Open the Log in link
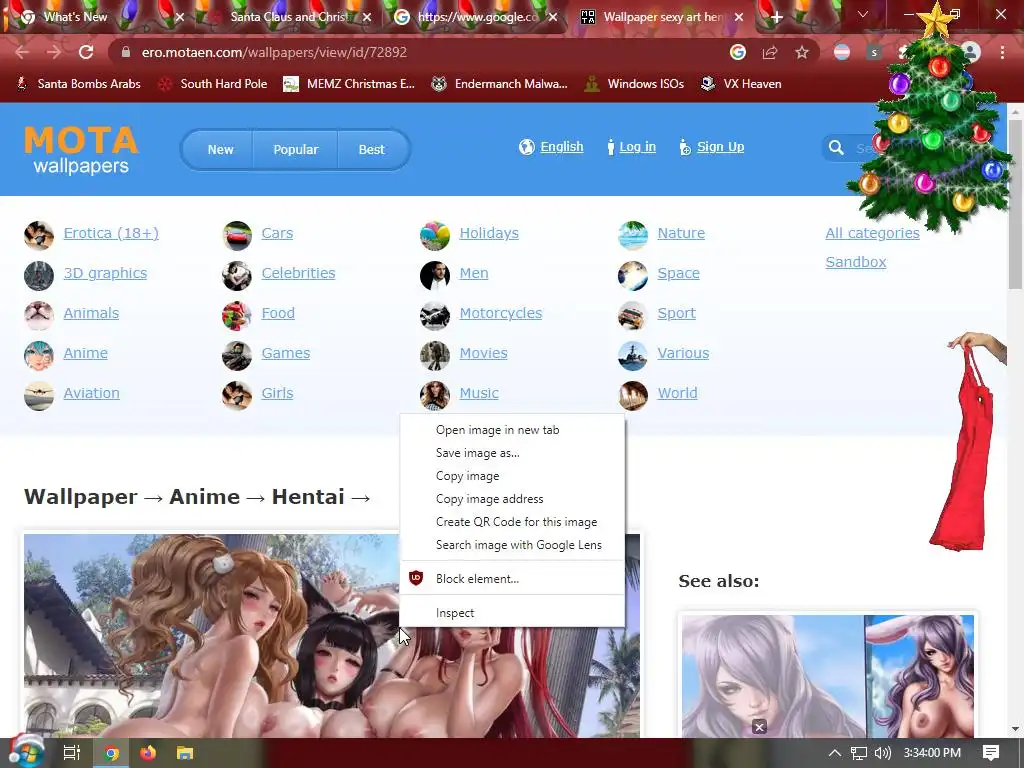Screen dimensions: 1024x768 tap(637, 147)
